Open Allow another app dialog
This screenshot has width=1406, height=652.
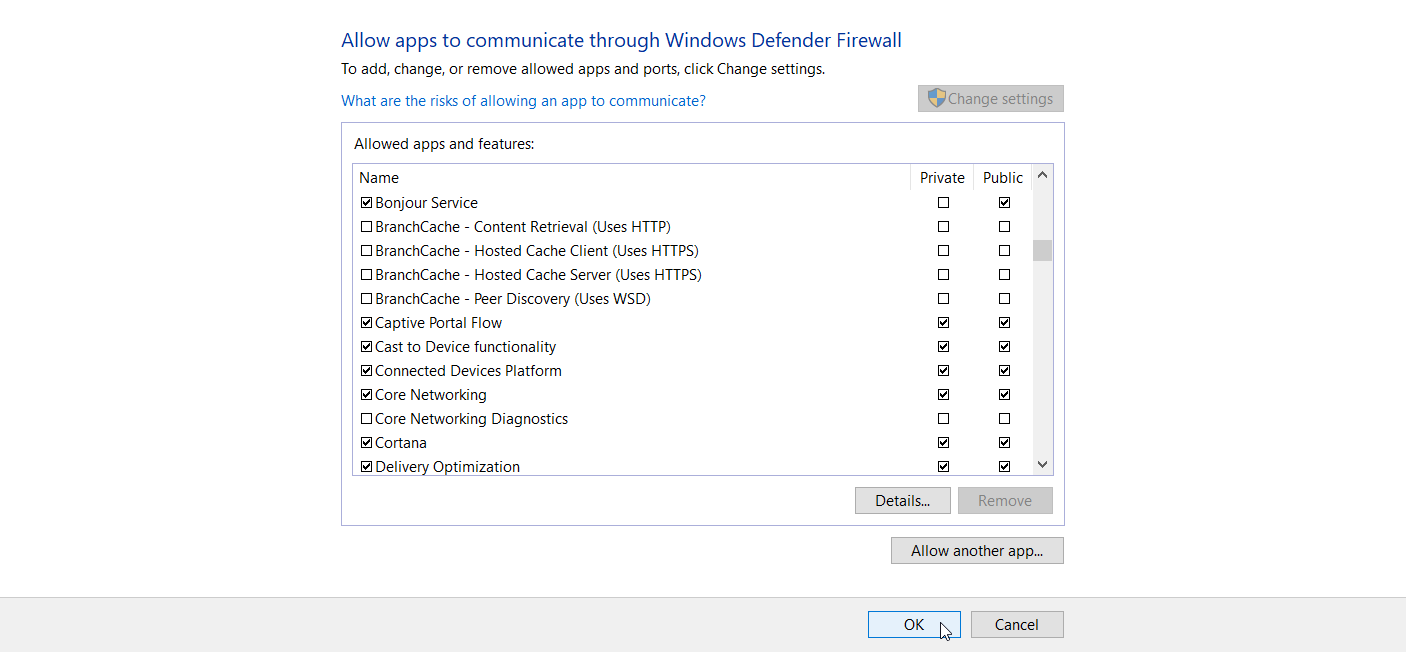[977, 551]
